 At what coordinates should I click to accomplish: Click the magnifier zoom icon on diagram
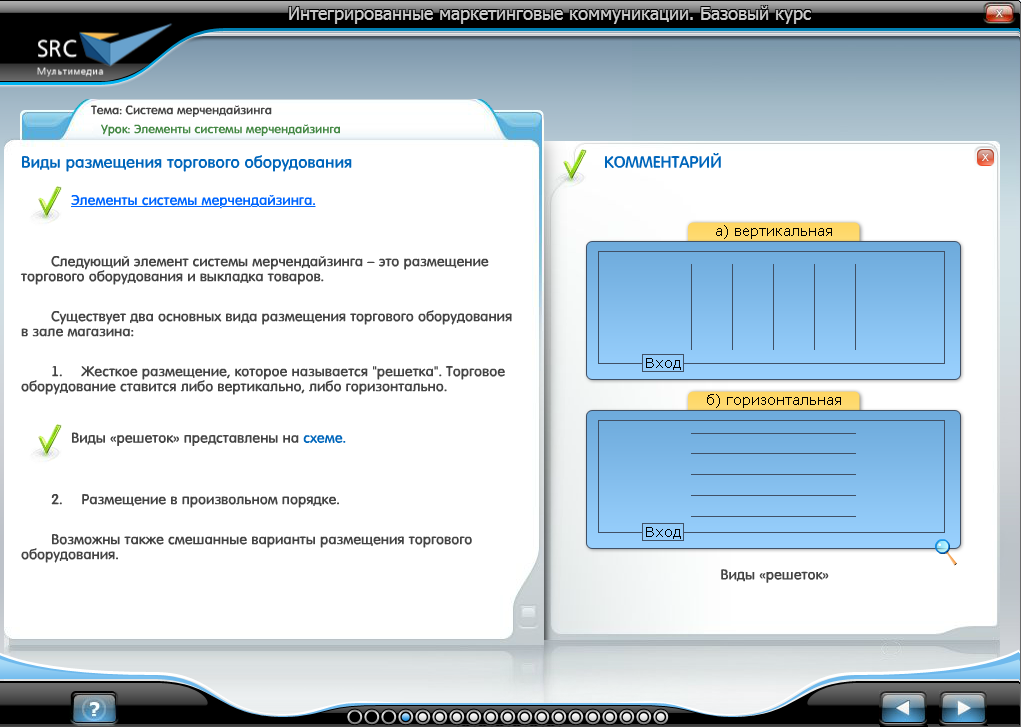[945, 552]
